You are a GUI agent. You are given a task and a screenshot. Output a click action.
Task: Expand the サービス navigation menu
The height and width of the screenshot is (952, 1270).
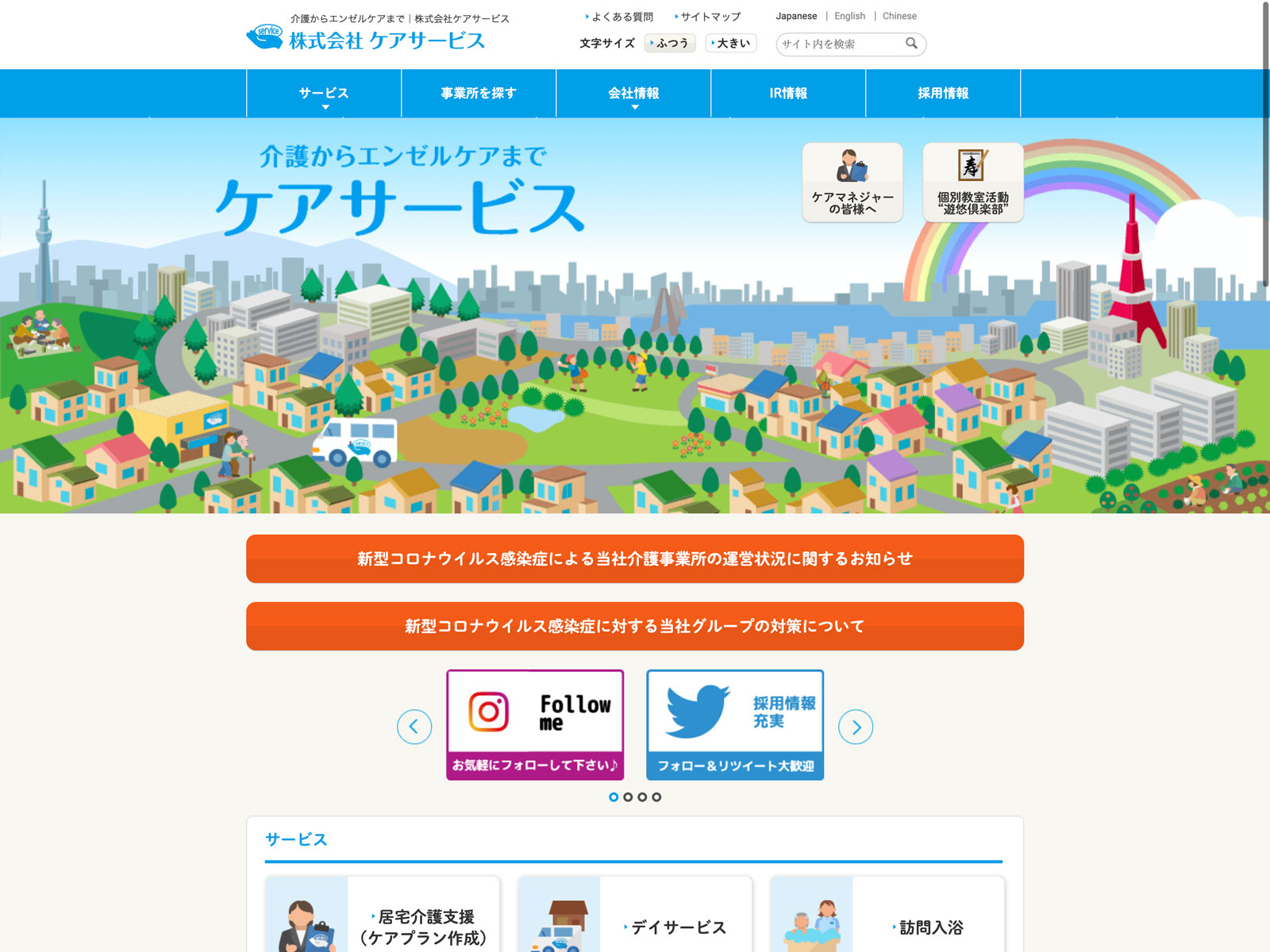(x=324, y=94)
